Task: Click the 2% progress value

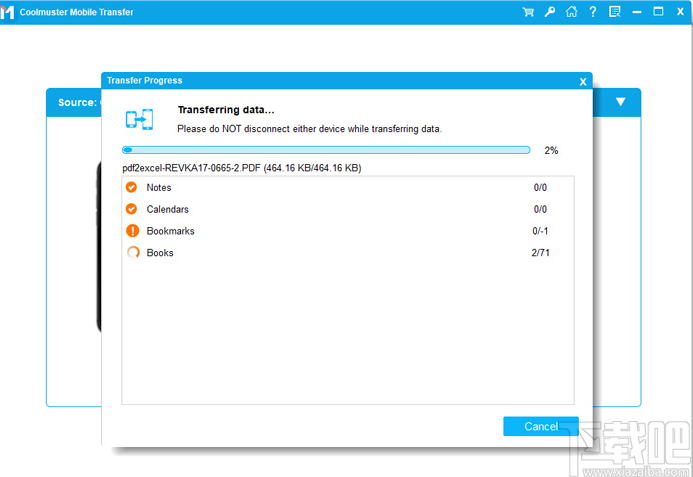Action: pyautogui.click(x=551, y=150)
